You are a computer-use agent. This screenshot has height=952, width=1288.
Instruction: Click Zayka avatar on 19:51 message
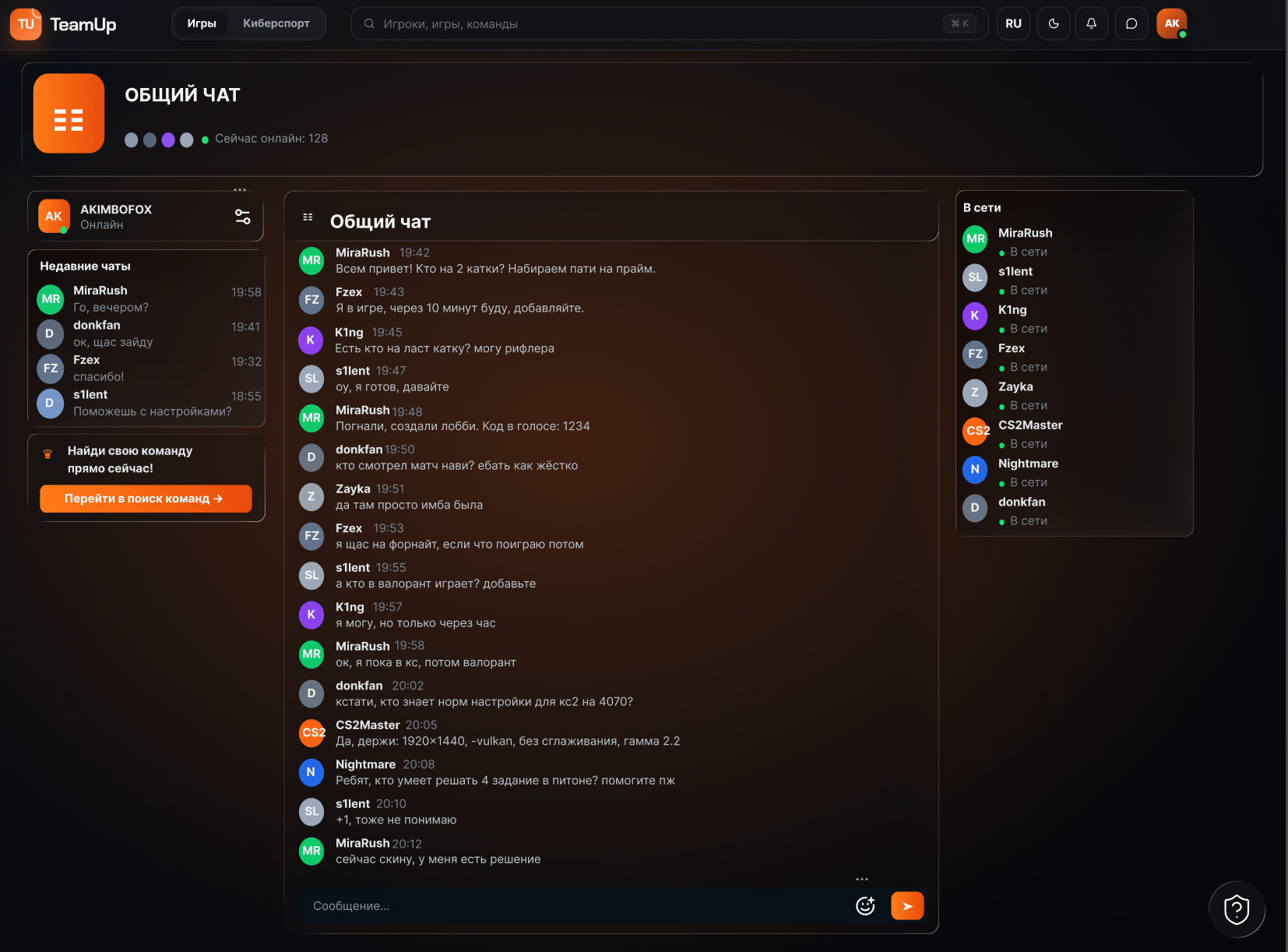click(311, 496)
